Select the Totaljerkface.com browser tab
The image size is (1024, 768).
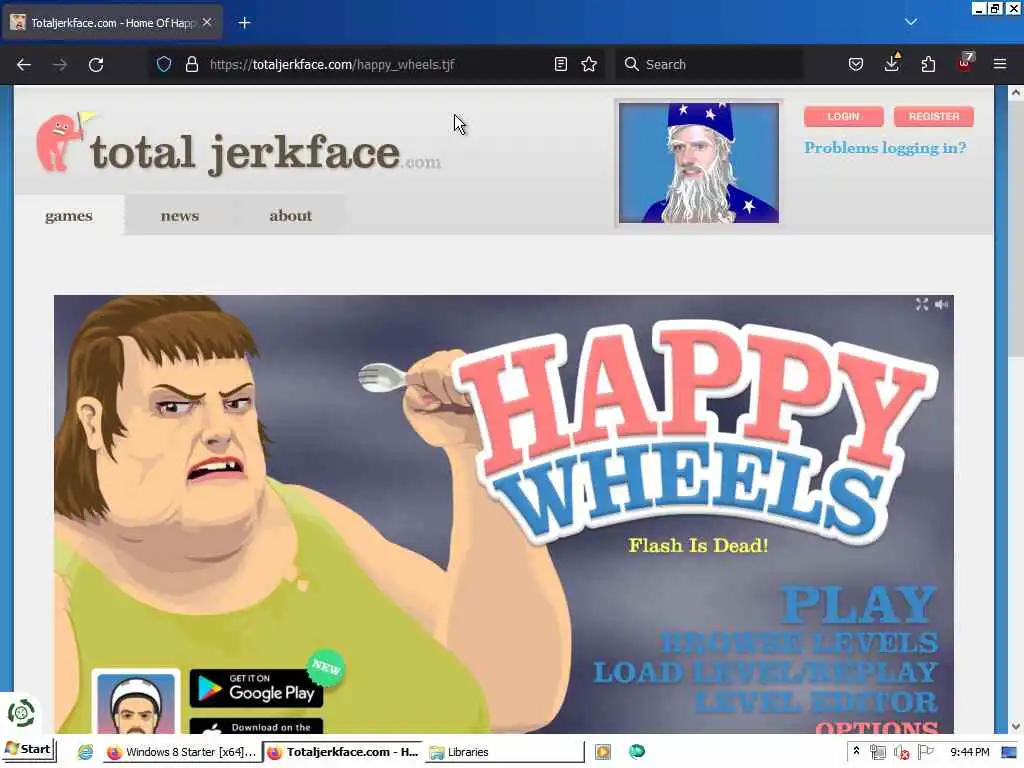[x=113, y=23]
